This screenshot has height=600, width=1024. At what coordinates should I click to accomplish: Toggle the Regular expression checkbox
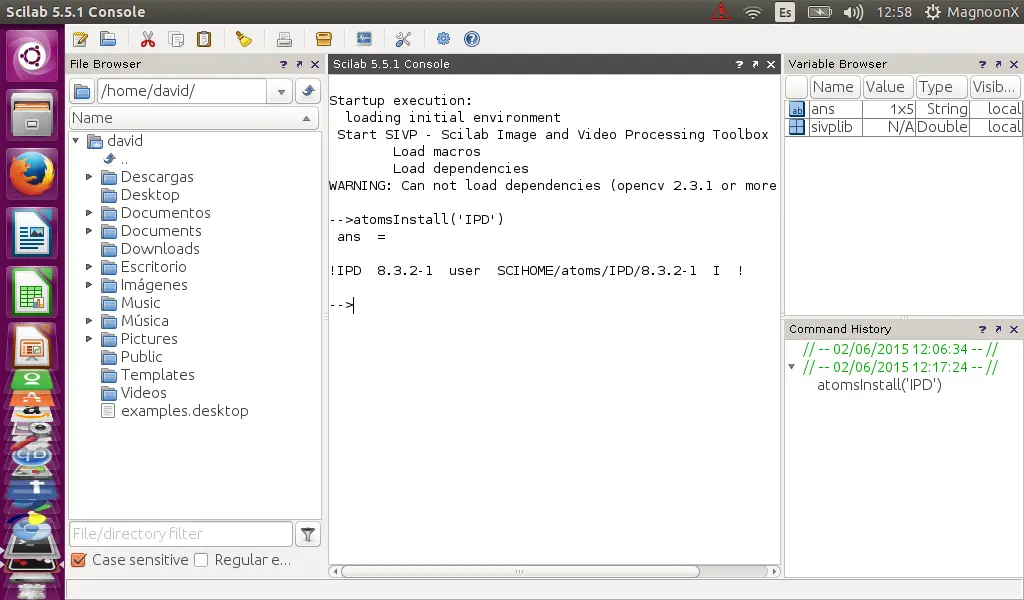[201, 560]
